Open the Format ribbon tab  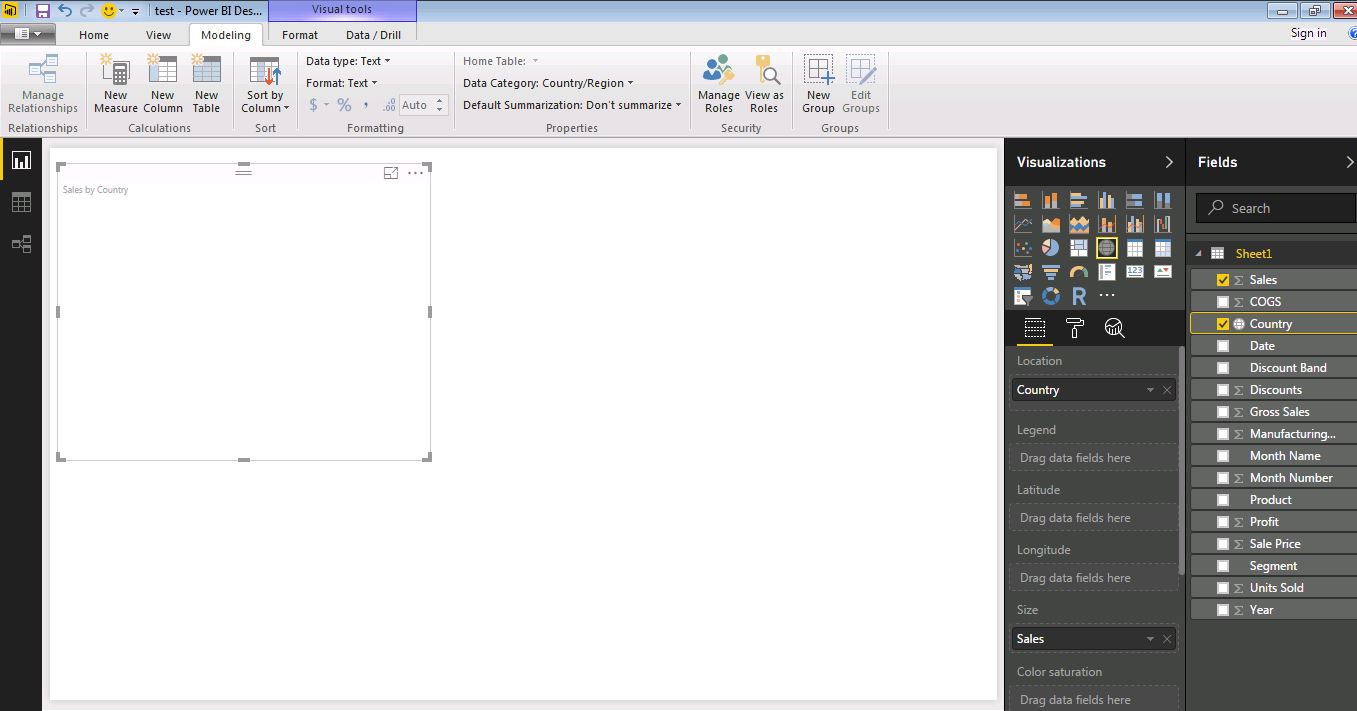[300, 35]
